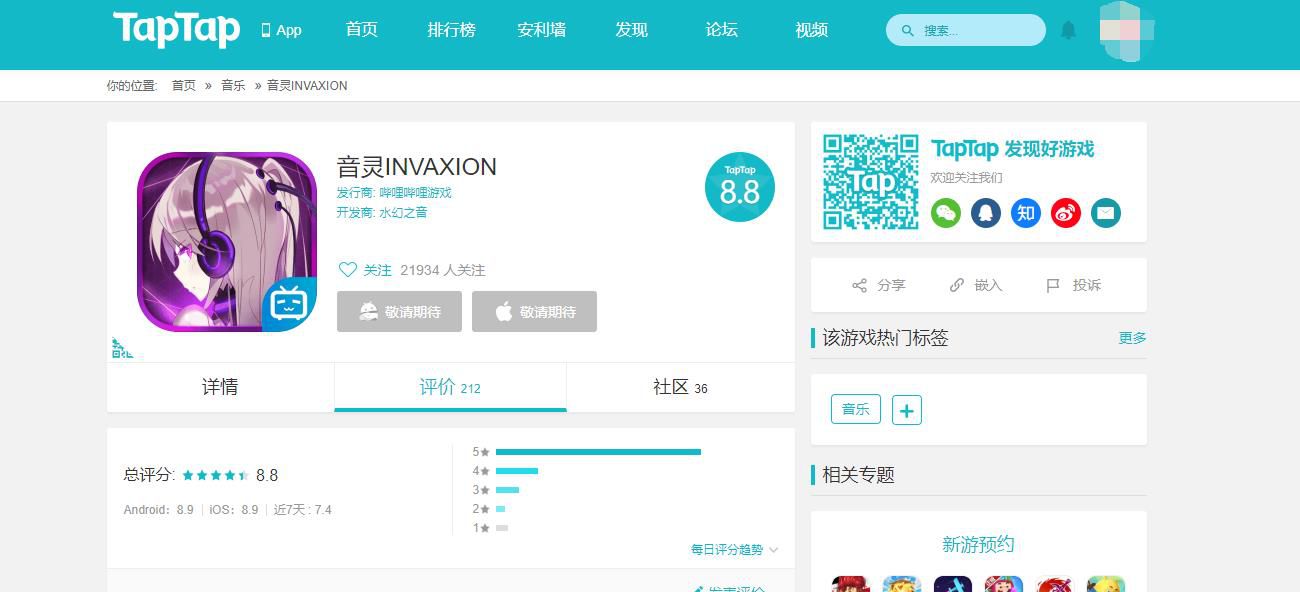Click the plus add-tag button

point(907,410)
